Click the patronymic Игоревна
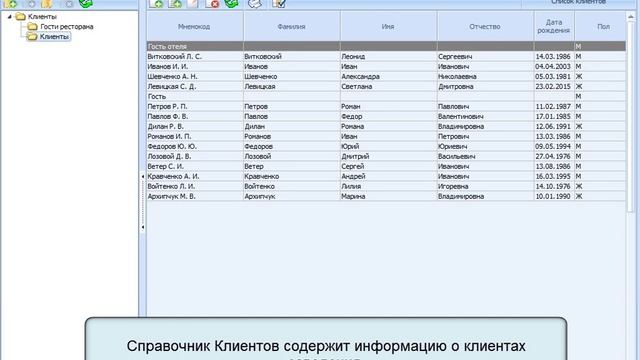Viewport: 640px width, 360px height. coord(453,187)
